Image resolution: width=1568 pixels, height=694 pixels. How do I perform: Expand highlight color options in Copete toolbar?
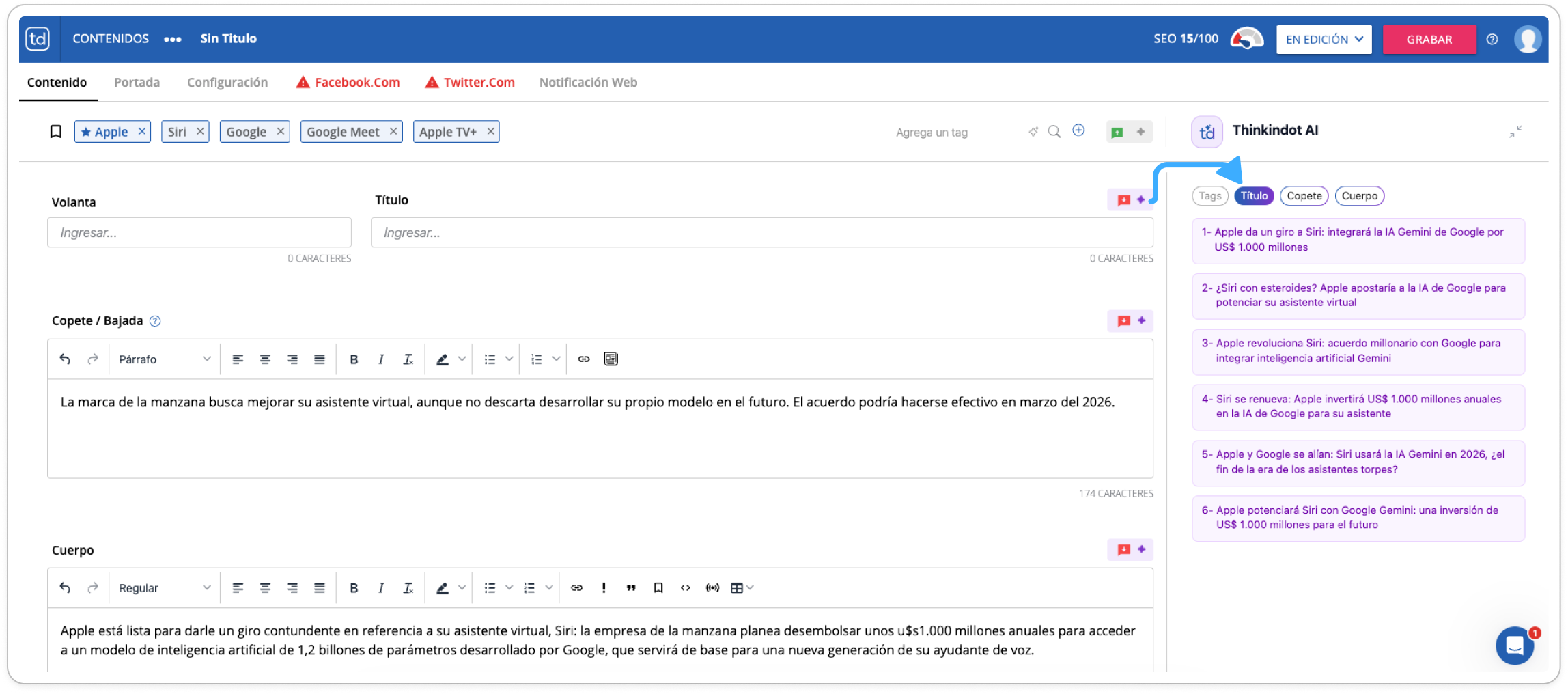pos(462,359)
